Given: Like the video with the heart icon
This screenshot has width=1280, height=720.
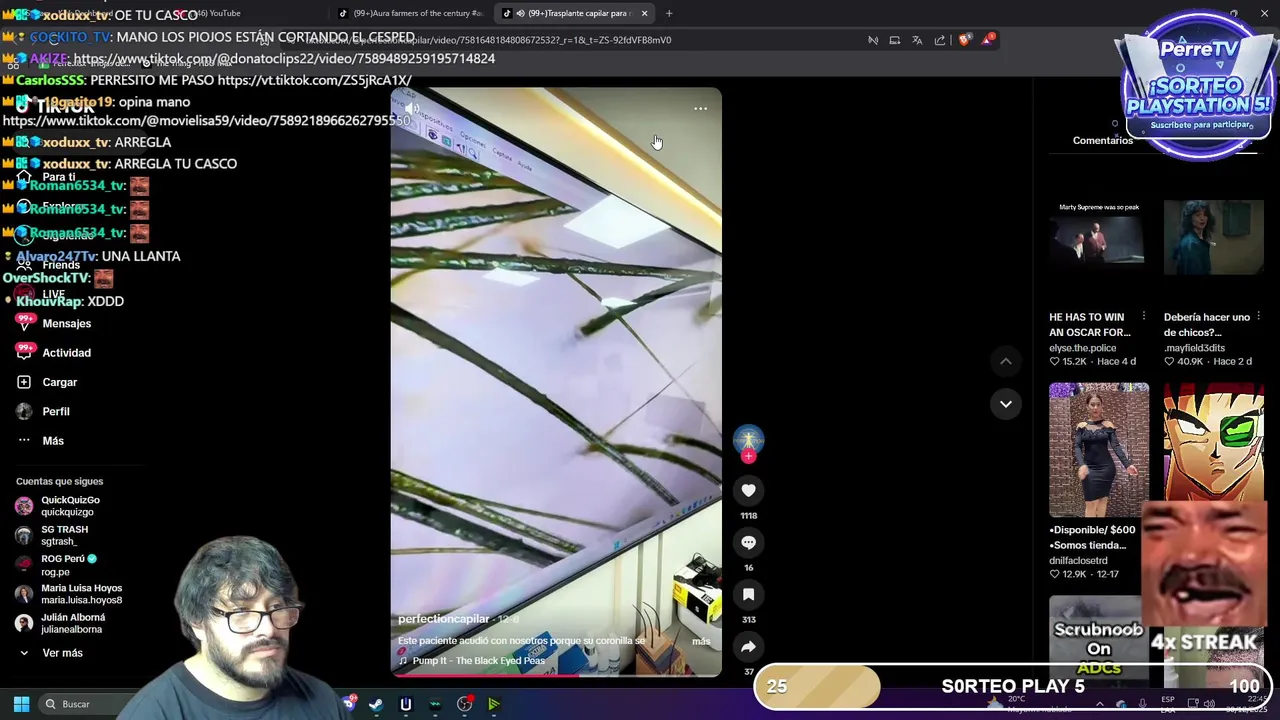Looking at the screenshot, I should pos(748,490).
